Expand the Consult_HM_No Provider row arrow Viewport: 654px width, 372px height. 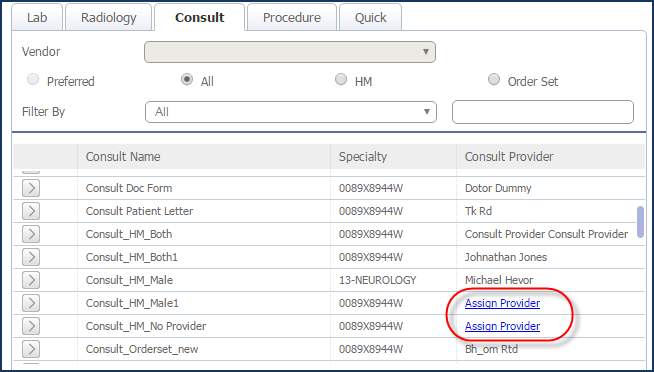point(31,326)
